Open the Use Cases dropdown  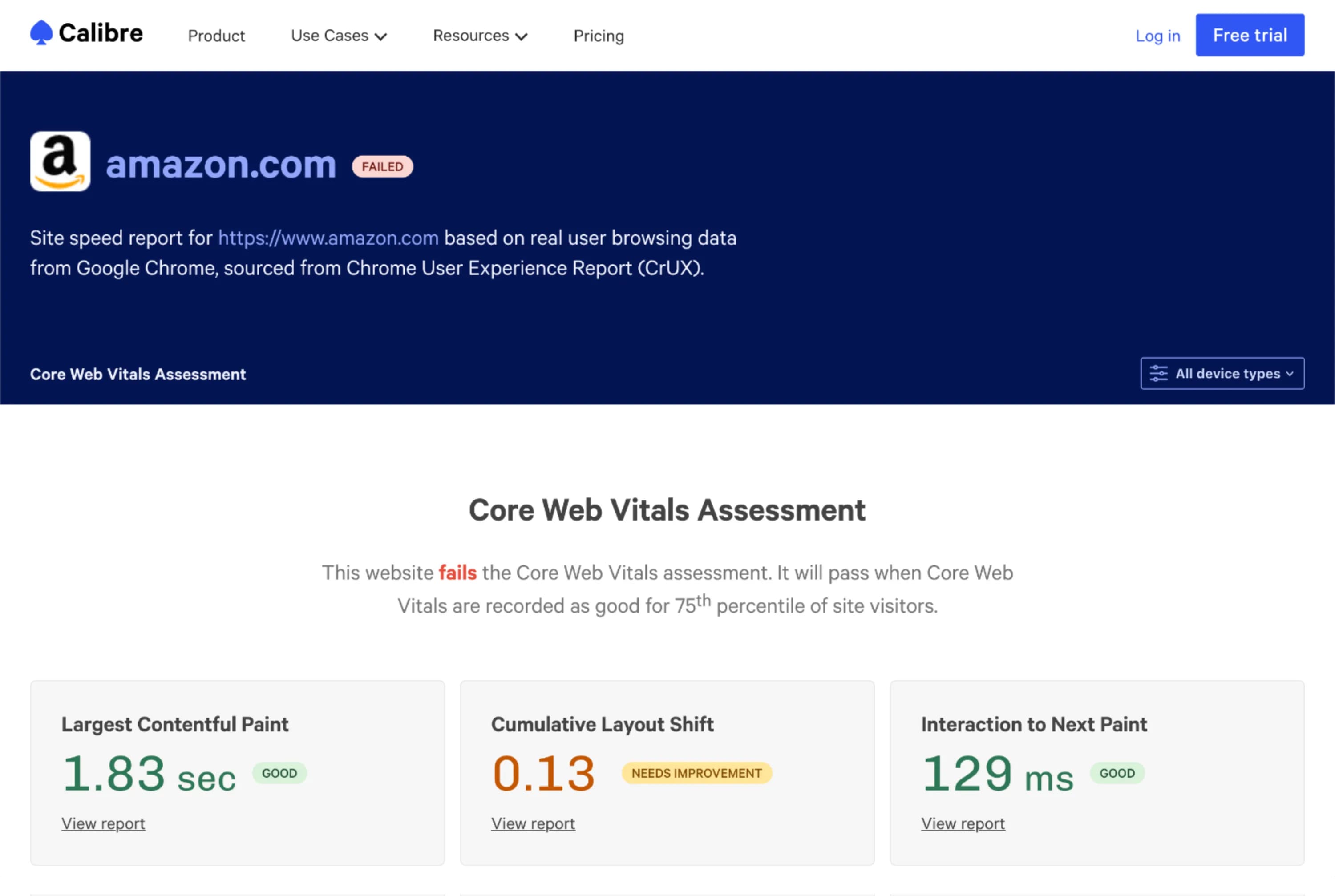coord(338,36)
